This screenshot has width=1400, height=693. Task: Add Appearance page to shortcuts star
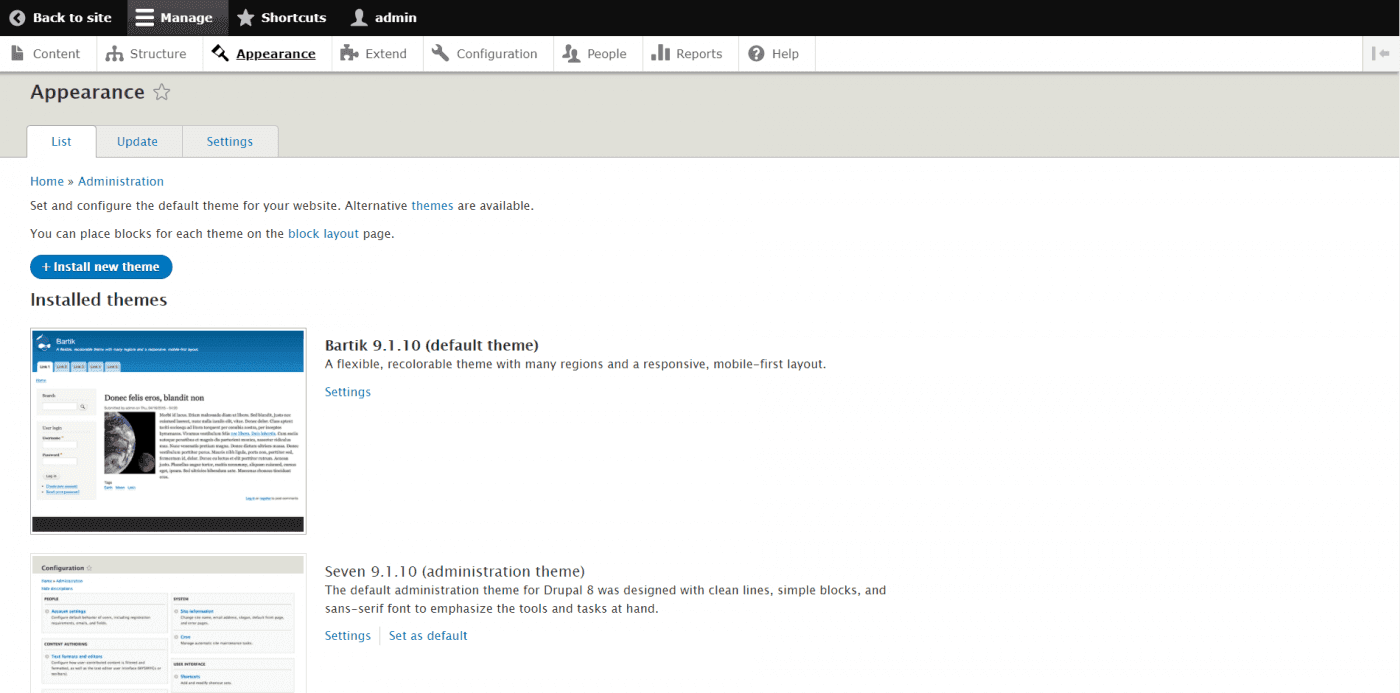point(162,92)
